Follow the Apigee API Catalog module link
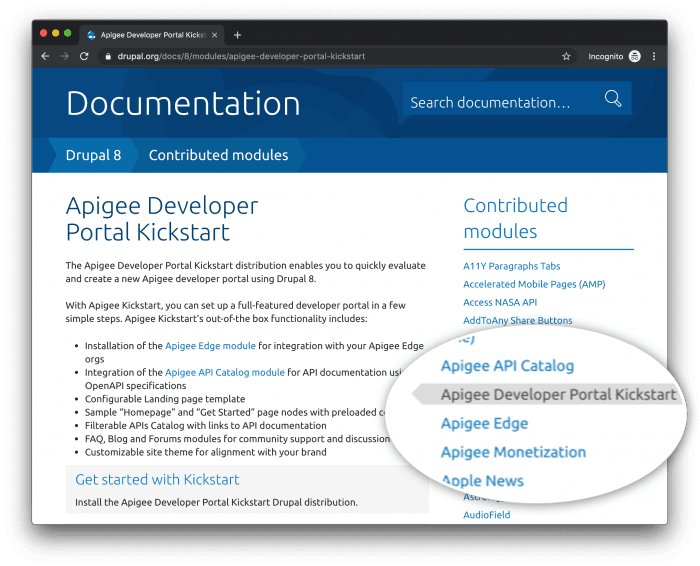 point(225,372)
